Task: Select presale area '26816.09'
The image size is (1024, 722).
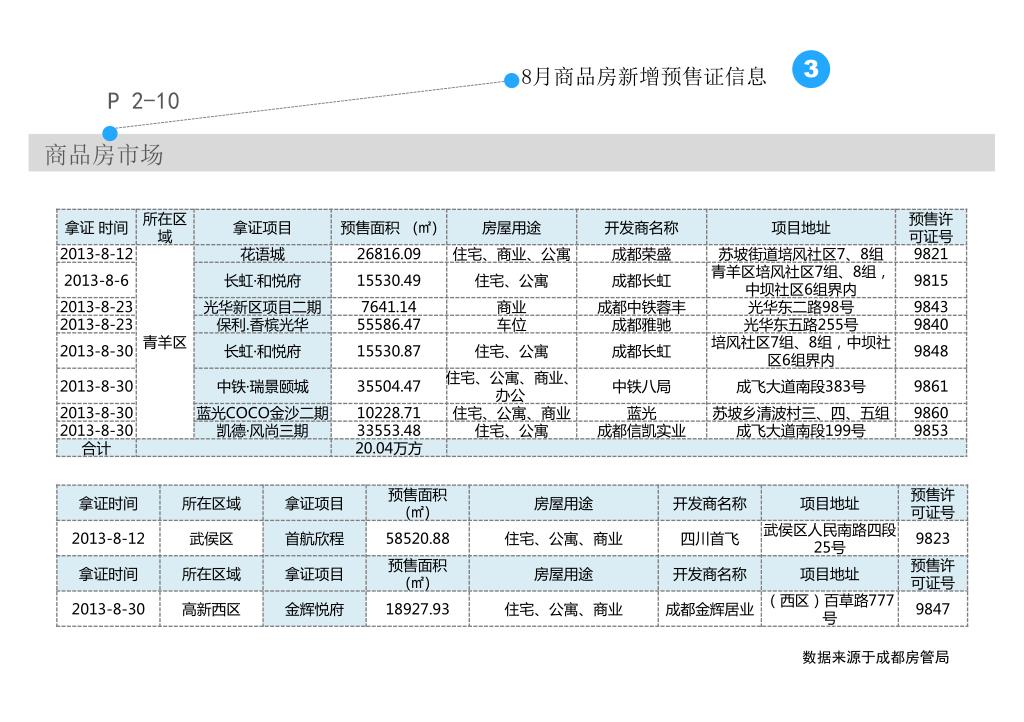Action: [x=389, y=254]
